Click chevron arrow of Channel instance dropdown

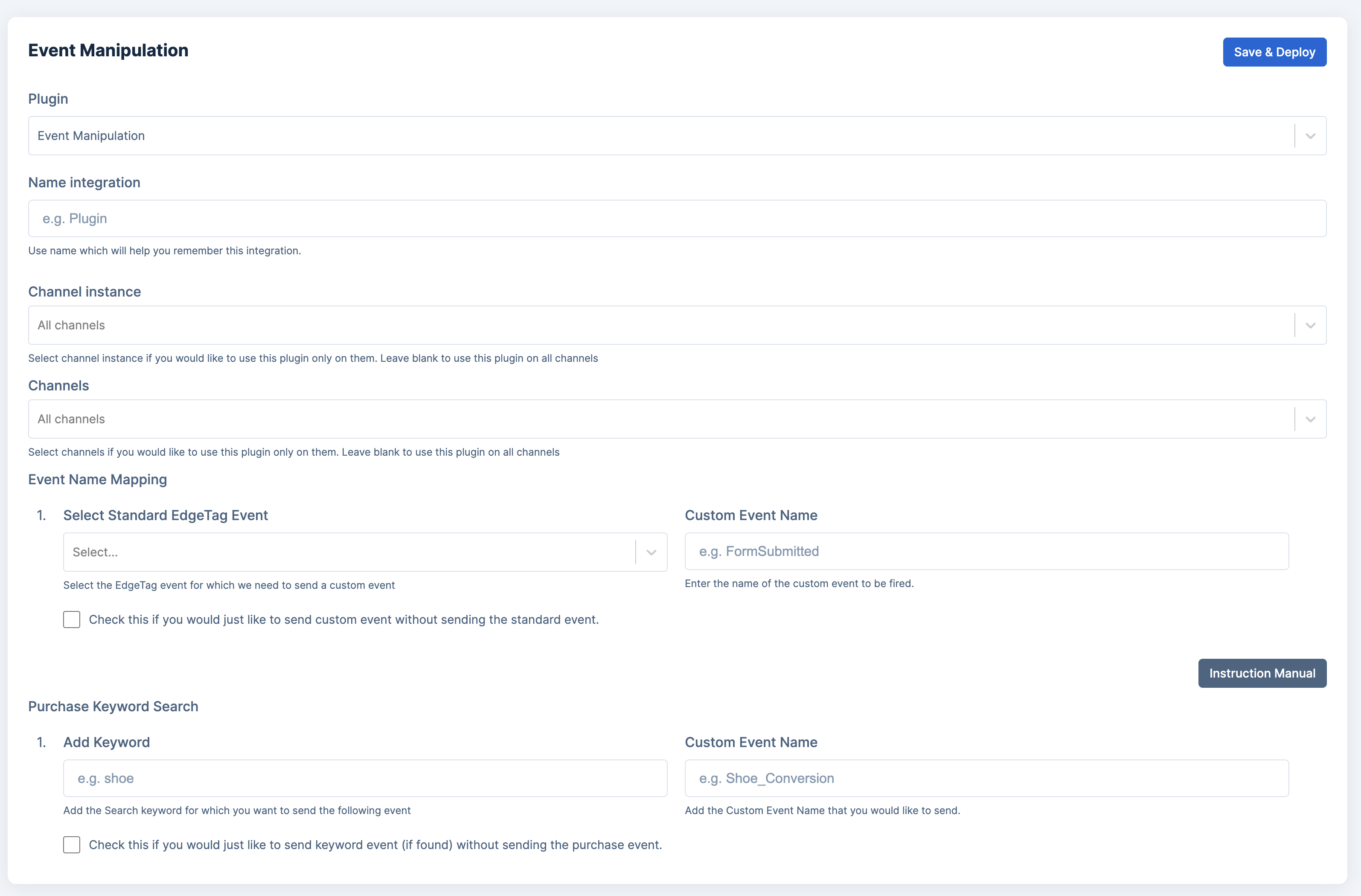(x=1310, y=326)
